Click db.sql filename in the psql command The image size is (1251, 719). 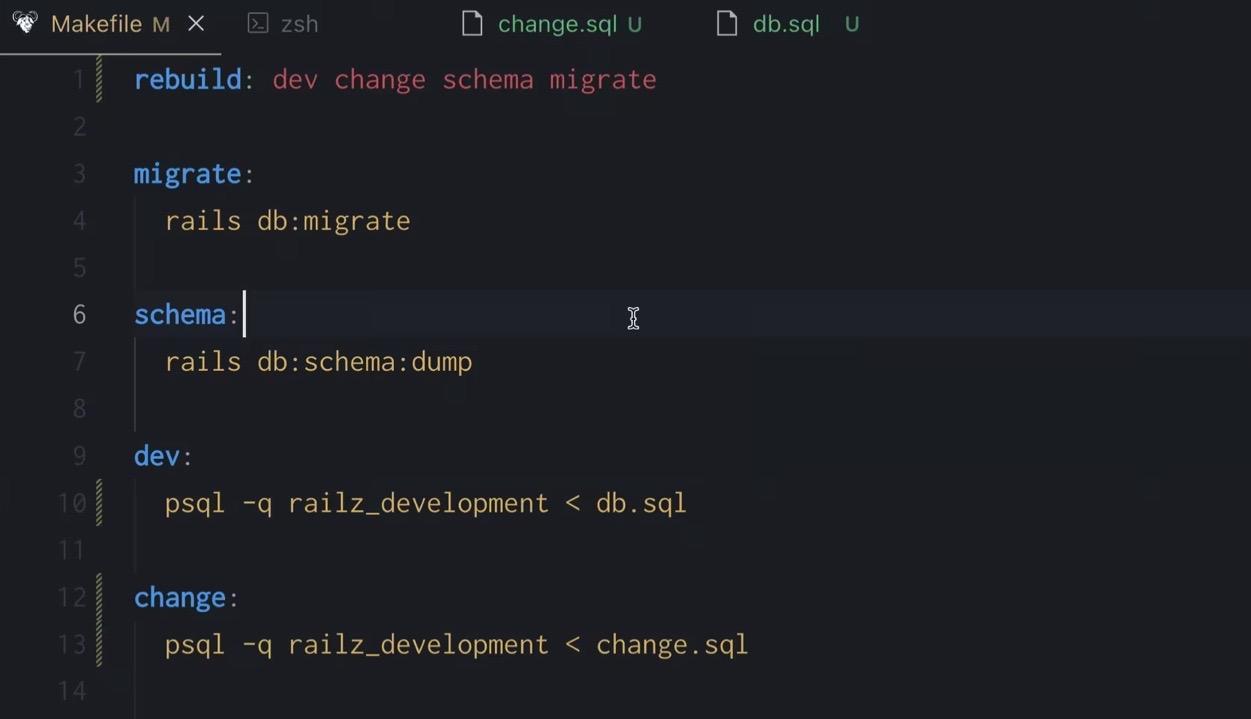pyautogui.click(x=641, y=503)
